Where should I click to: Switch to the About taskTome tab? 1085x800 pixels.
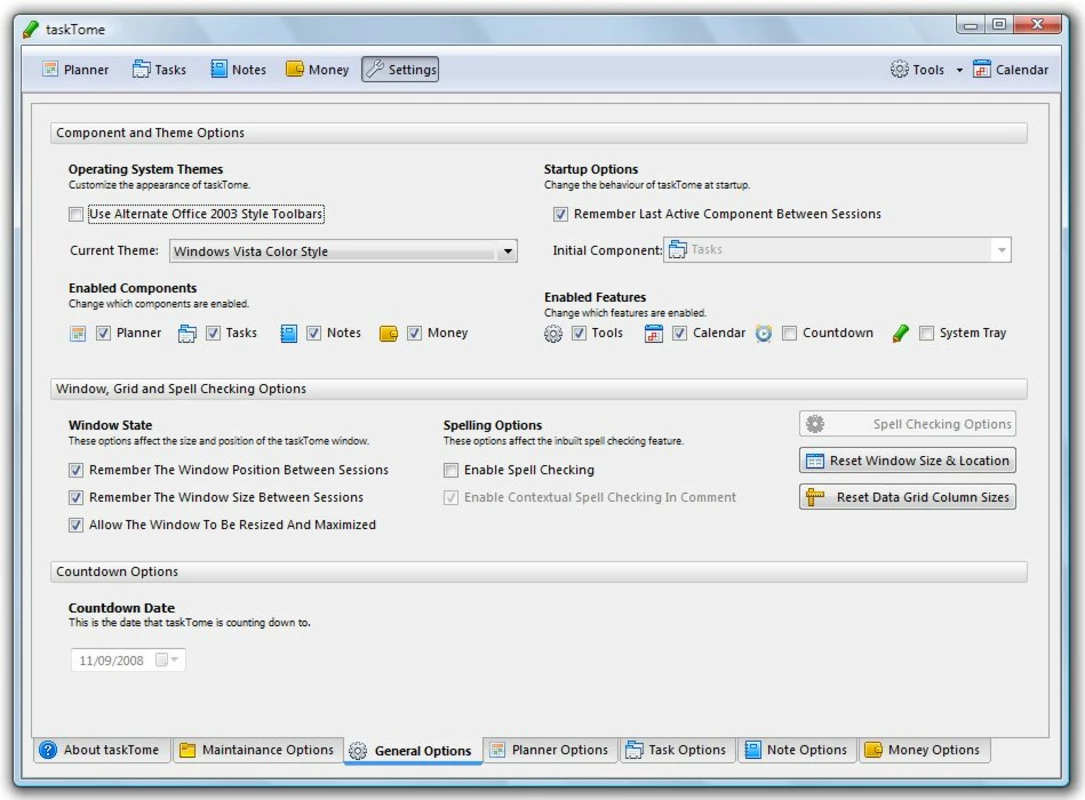click(100, 749)
